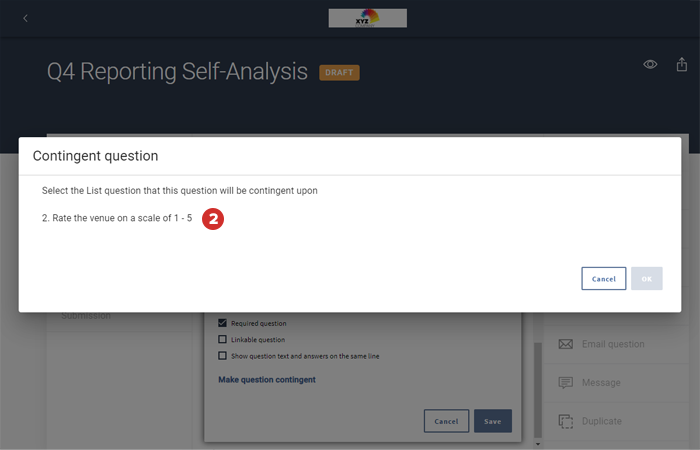
Task: Click the XYZ logo in the header
Action: [x=367, y=18]
